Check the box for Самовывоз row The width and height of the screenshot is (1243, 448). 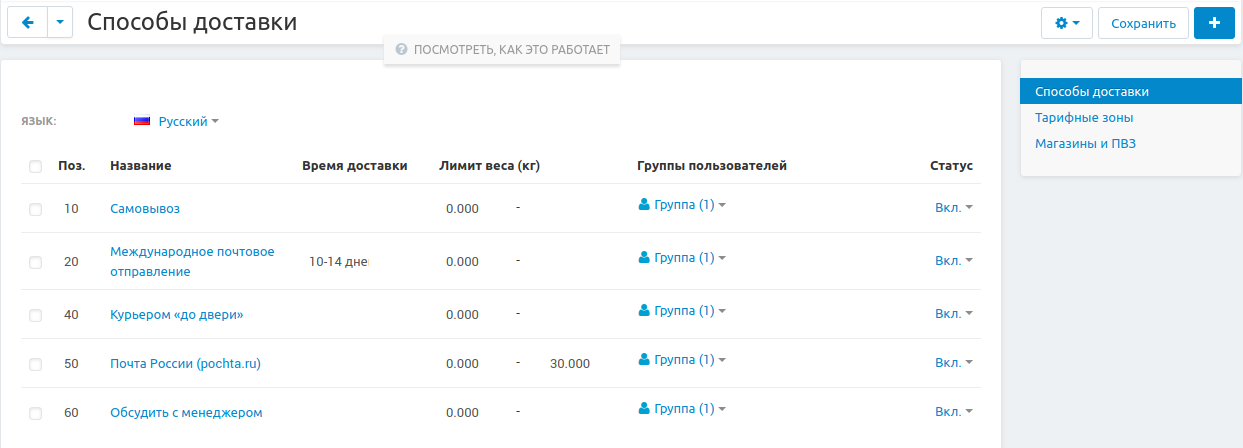[x=36, y=209]
